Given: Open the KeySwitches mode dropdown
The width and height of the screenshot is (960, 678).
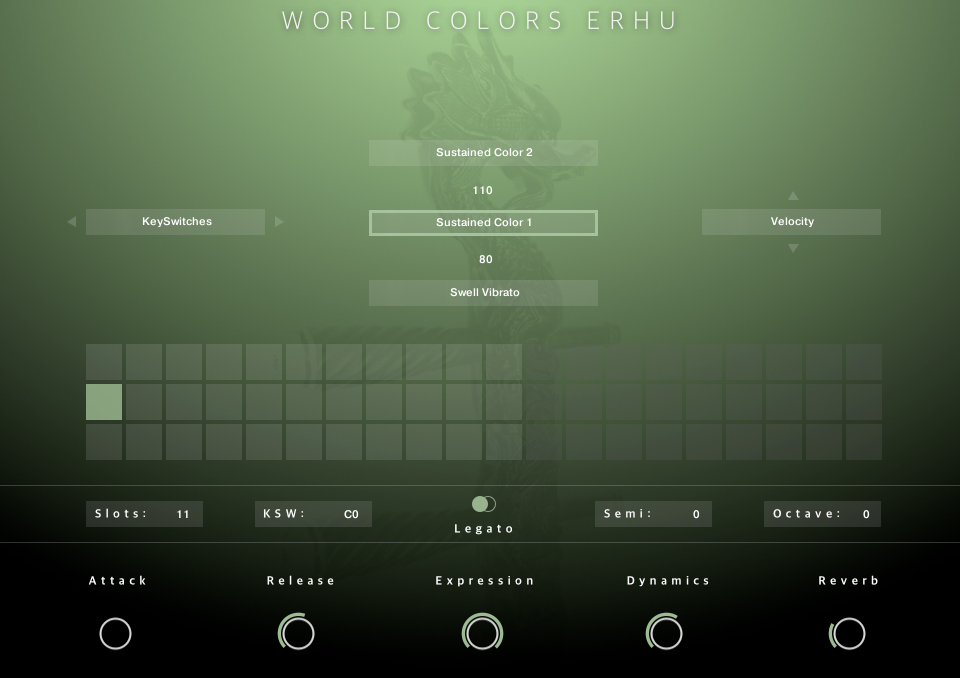Looking at the screenshot, I should point(176,222).
